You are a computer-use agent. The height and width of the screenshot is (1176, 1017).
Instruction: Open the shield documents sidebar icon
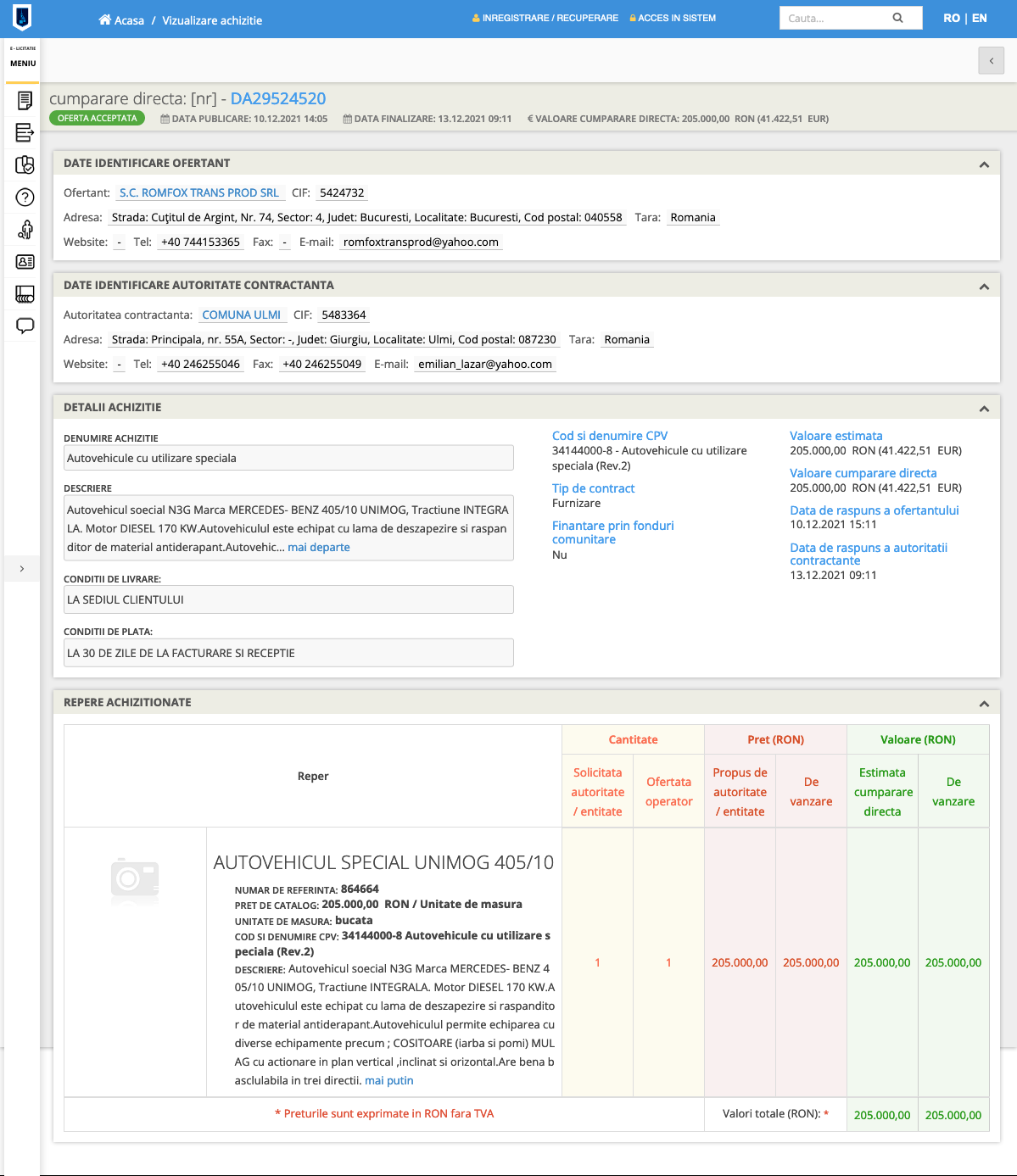pyautogui.click(x=25, y=164)
